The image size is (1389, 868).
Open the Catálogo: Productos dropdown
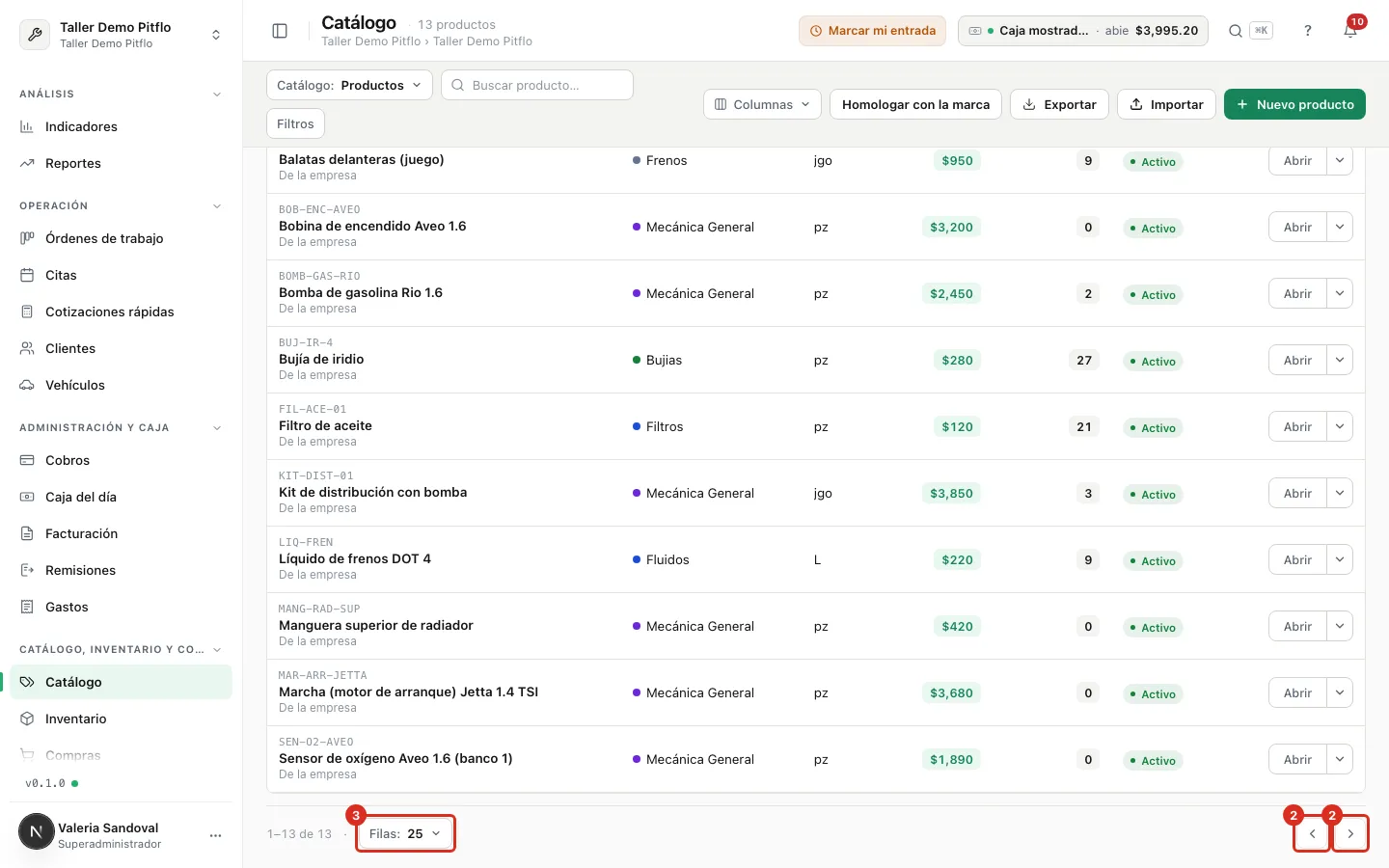click(x=349, y=85)
